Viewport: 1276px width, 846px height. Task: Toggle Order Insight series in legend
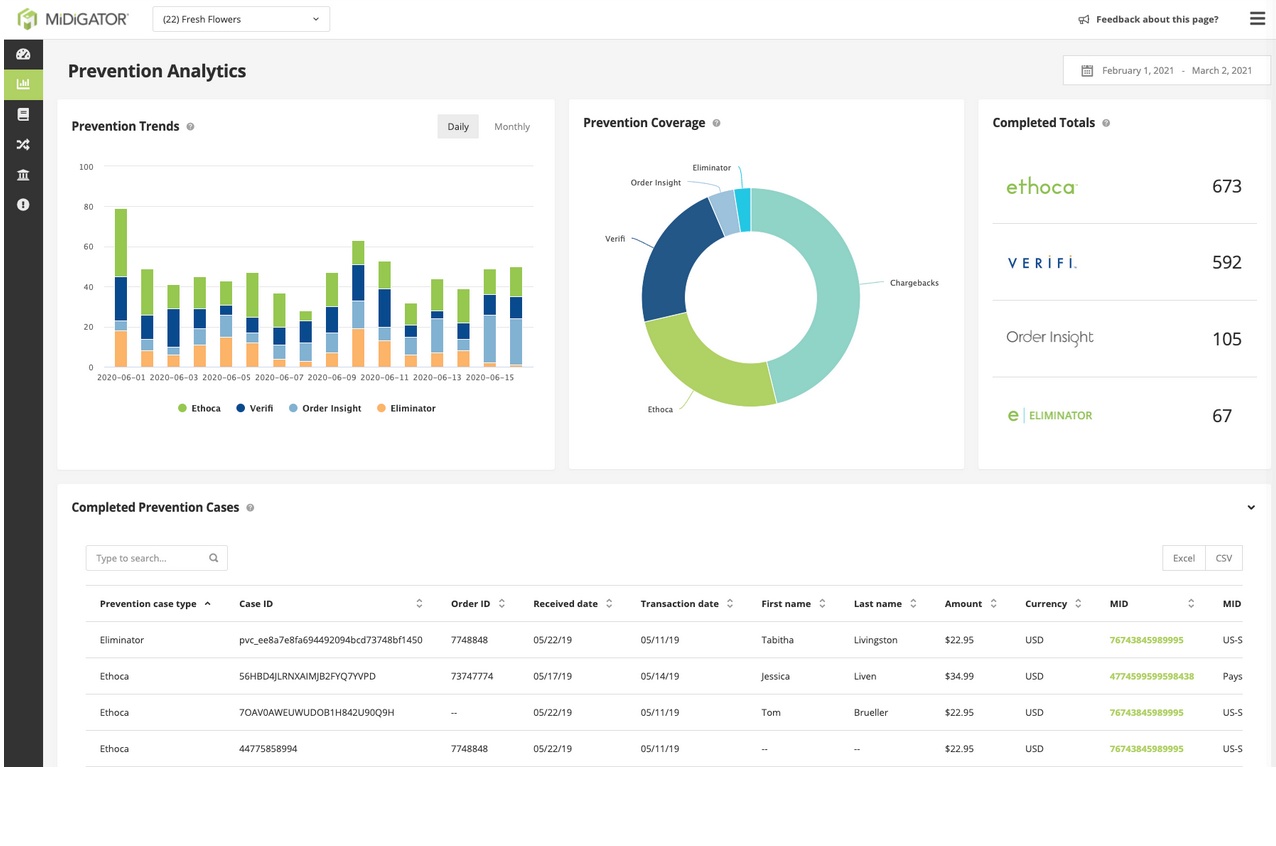pos(325,408)
